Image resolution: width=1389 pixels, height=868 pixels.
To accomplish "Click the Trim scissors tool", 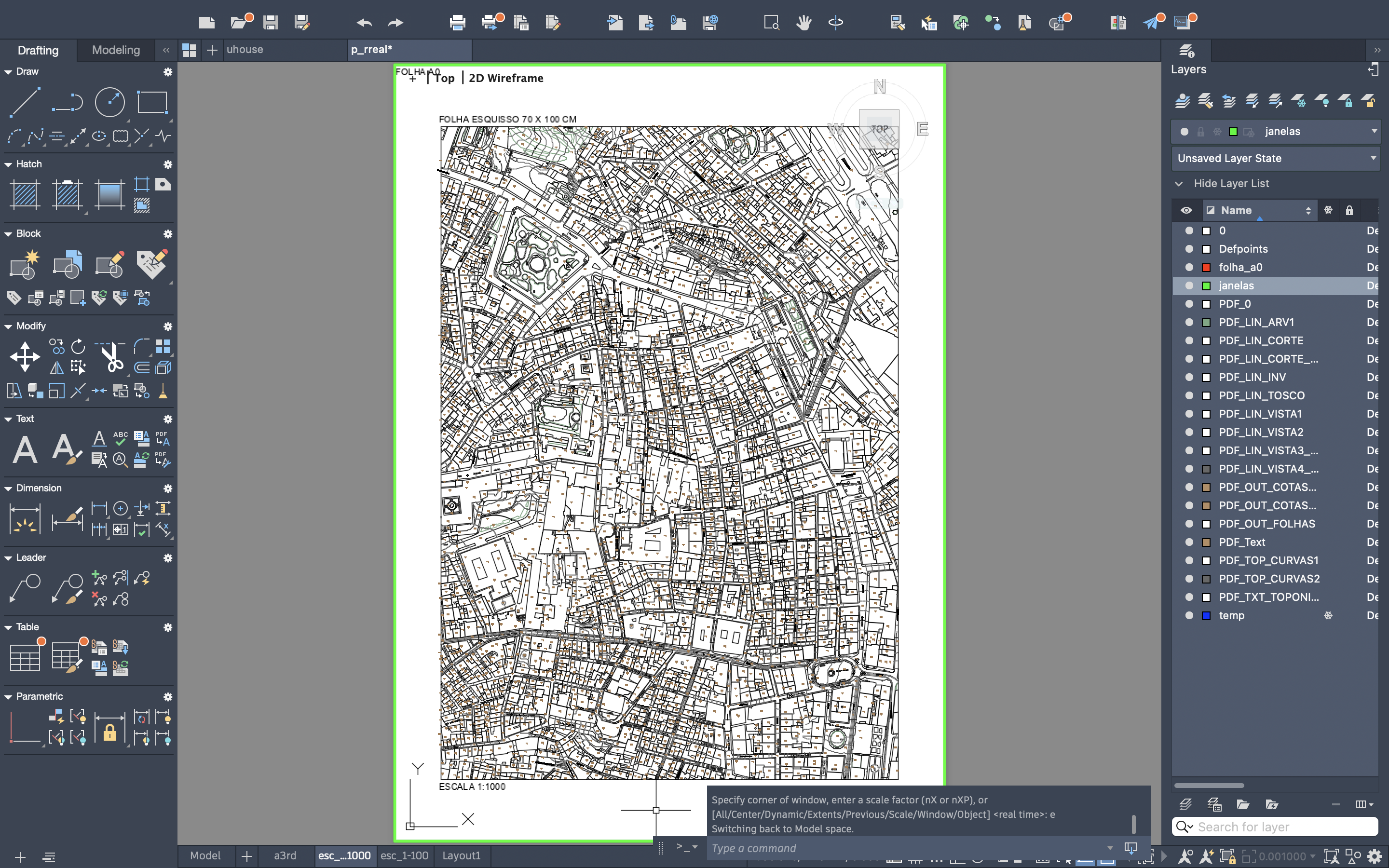I will click(x=112, y=356).
